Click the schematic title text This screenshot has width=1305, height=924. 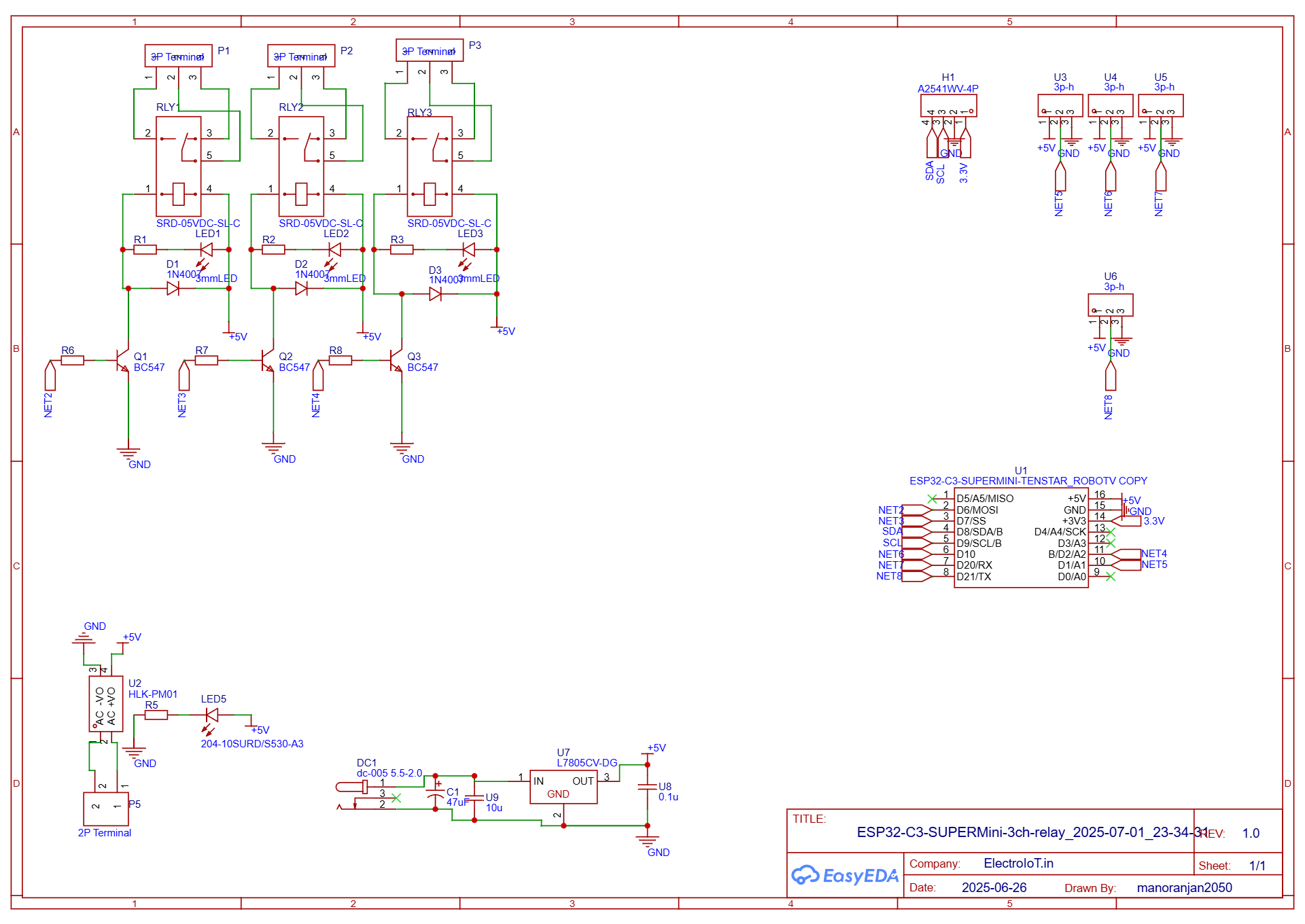pyautogui.click(x=1032, y=832)
